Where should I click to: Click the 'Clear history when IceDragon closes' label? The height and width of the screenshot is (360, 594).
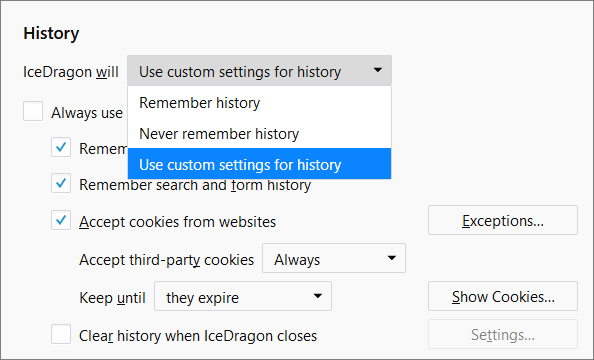coord(198,336)
